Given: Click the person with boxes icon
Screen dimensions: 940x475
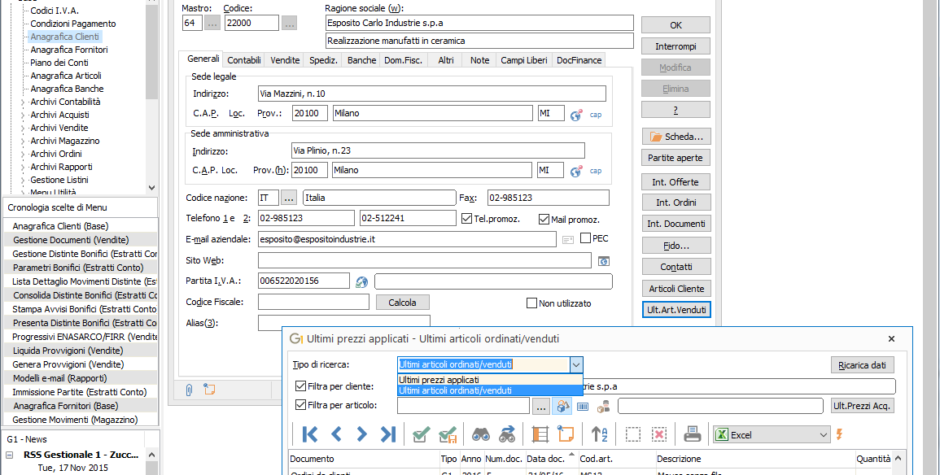Looking at the screenshot, I should (603, 406).
